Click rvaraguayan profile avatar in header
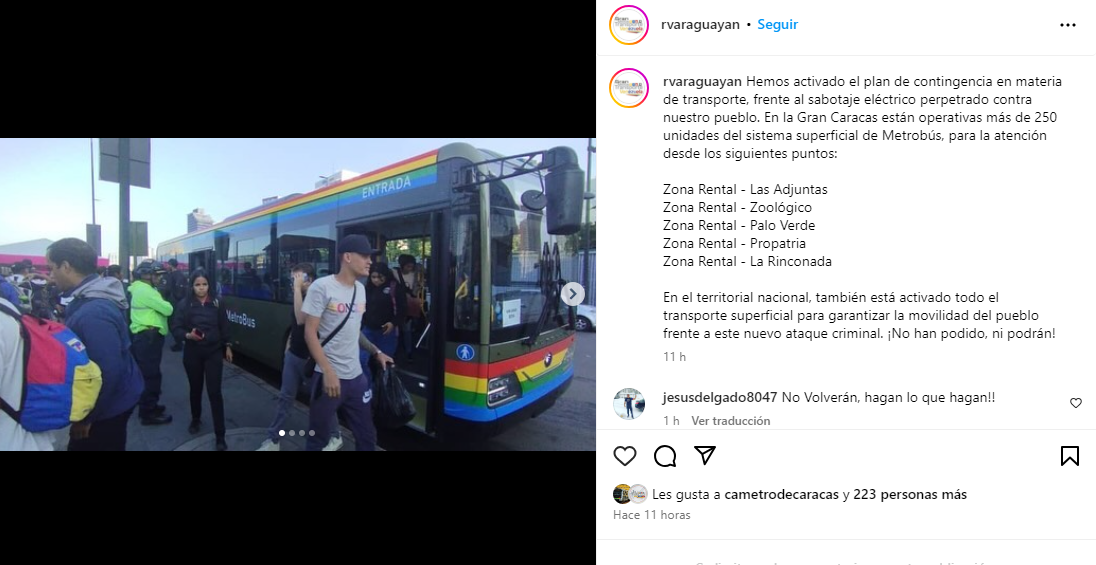1096x565 pixels. pyautogui.click(x=628, y=25)
